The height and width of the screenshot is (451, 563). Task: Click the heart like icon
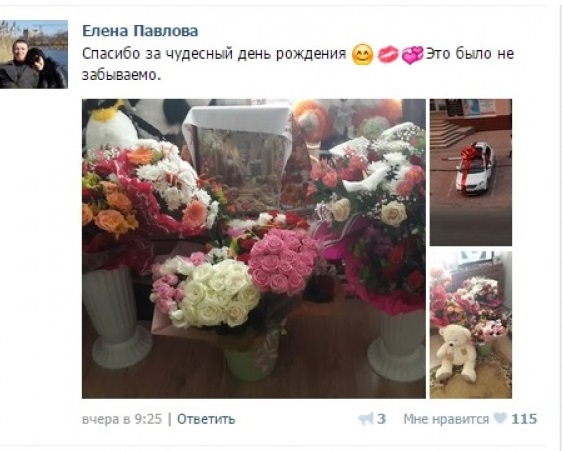point(500,418)
